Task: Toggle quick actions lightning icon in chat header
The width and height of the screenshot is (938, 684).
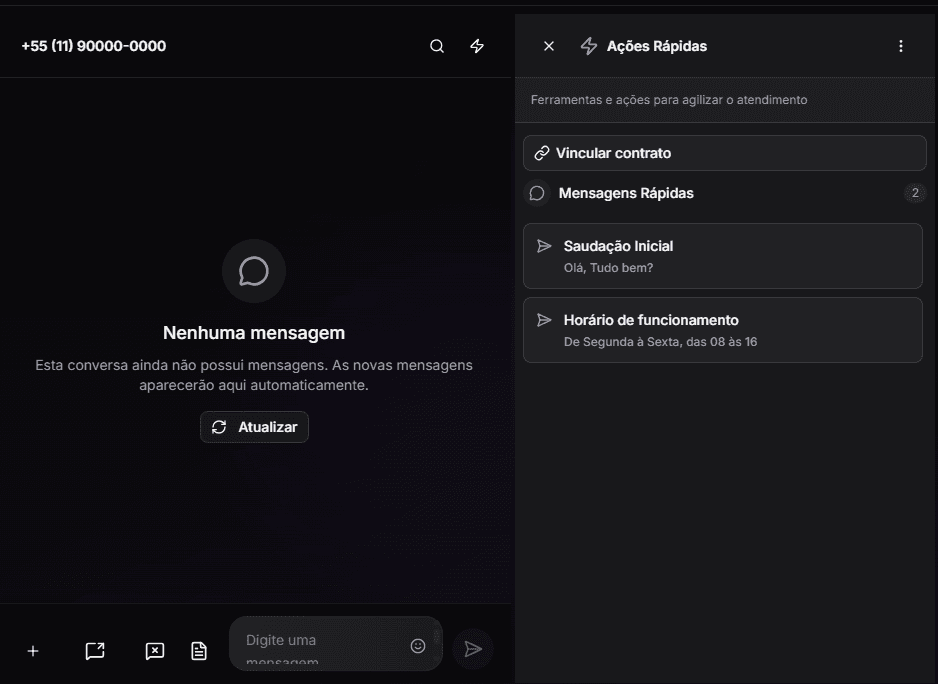Action: tap(477, 46)
